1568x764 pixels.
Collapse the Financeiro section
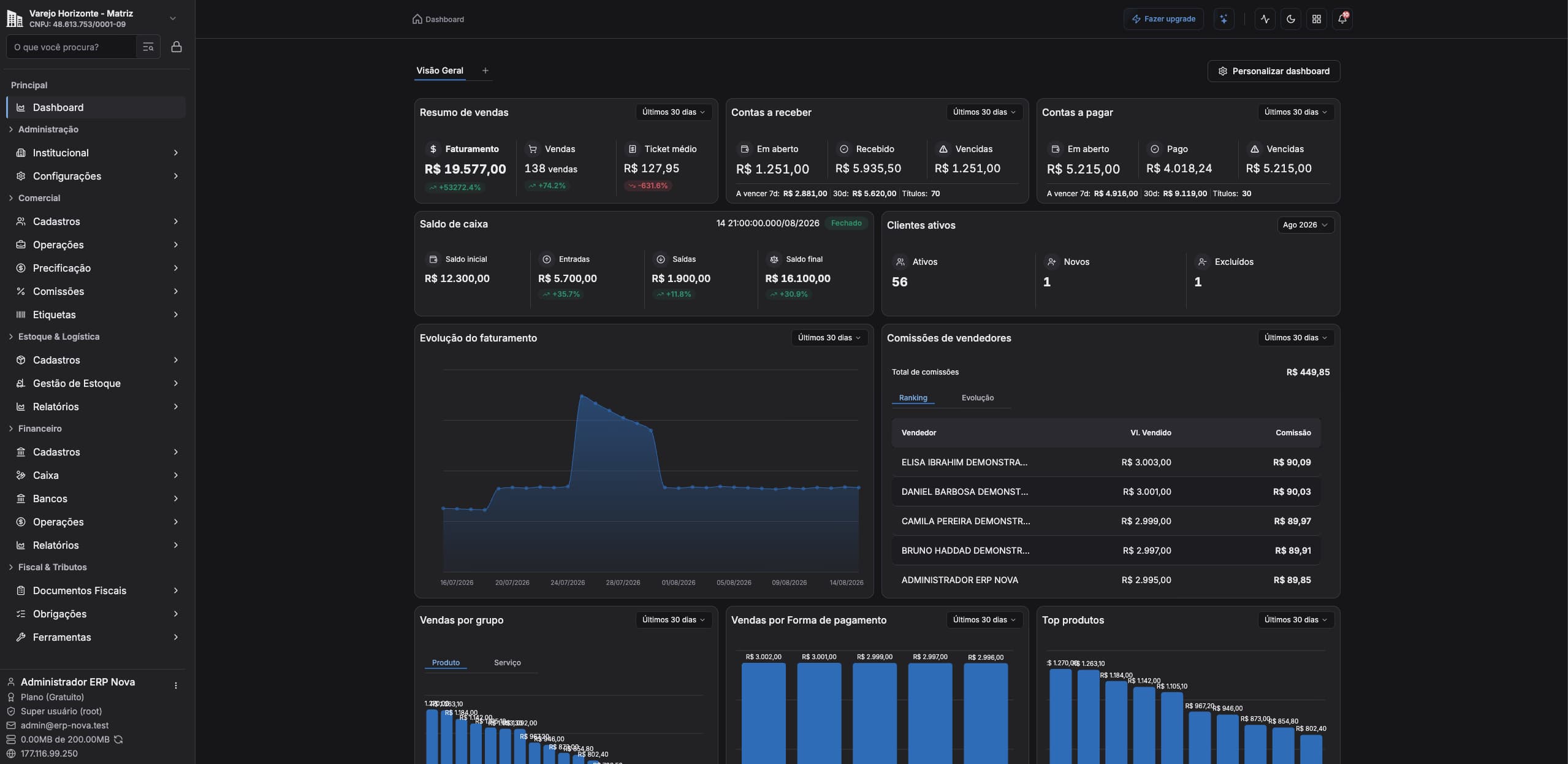click(36, 429)
